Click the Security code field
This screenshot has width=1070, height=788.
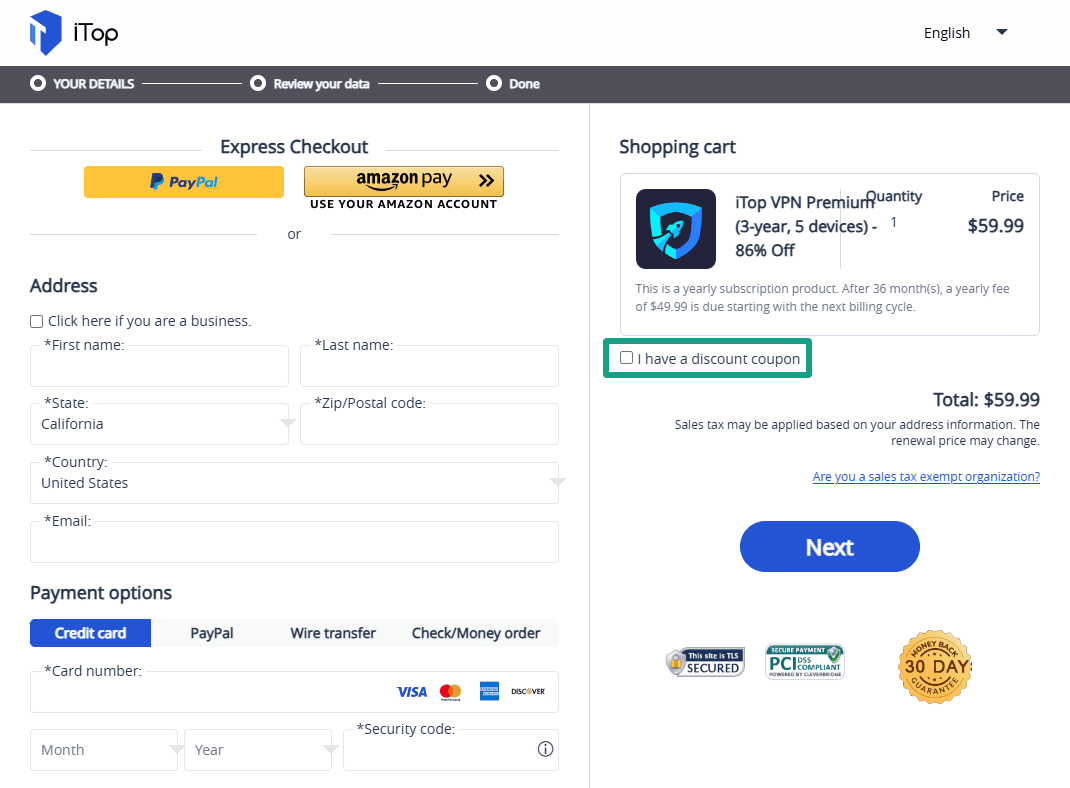pyautogui.click(x=451, y=750)
